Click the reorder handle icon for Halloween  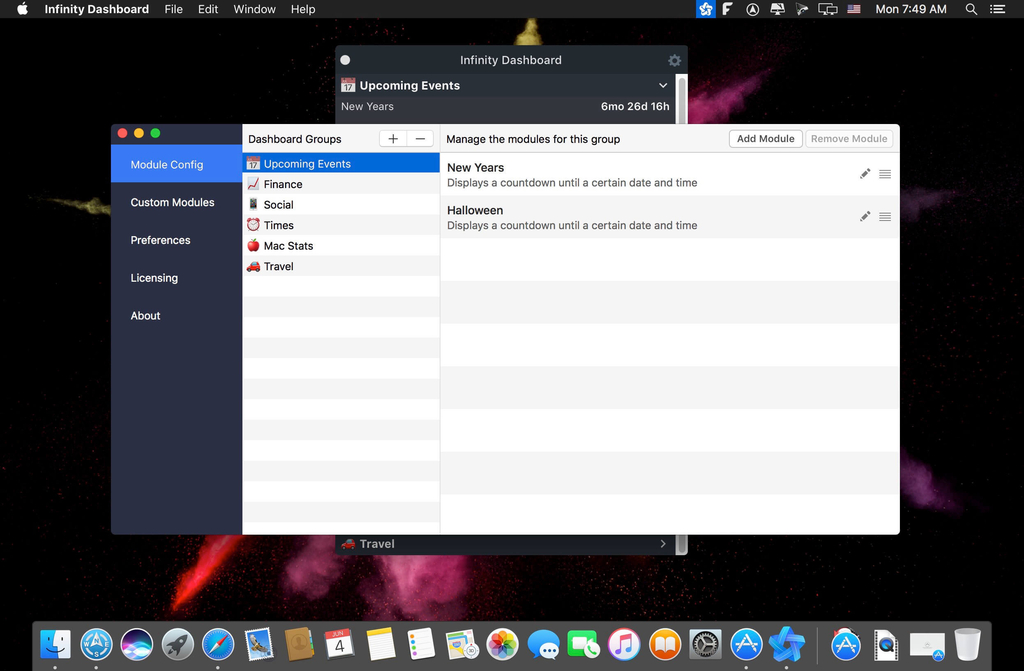[x=885, y=217]
